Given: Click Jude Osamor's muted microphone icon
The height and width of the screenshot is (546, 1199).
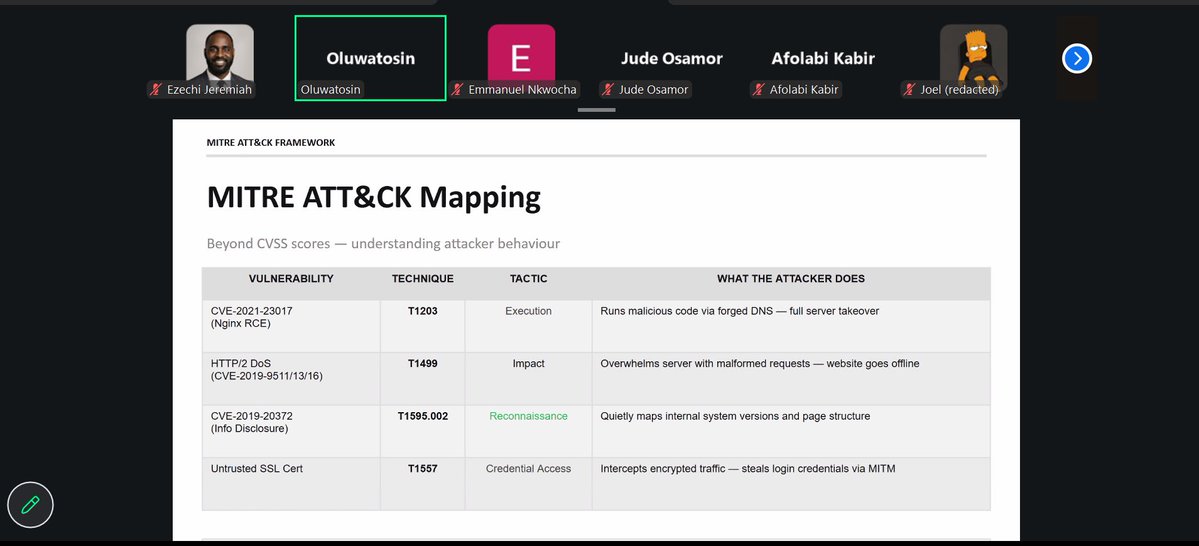Looking at the screenshot, I should (x=608, y=89).
